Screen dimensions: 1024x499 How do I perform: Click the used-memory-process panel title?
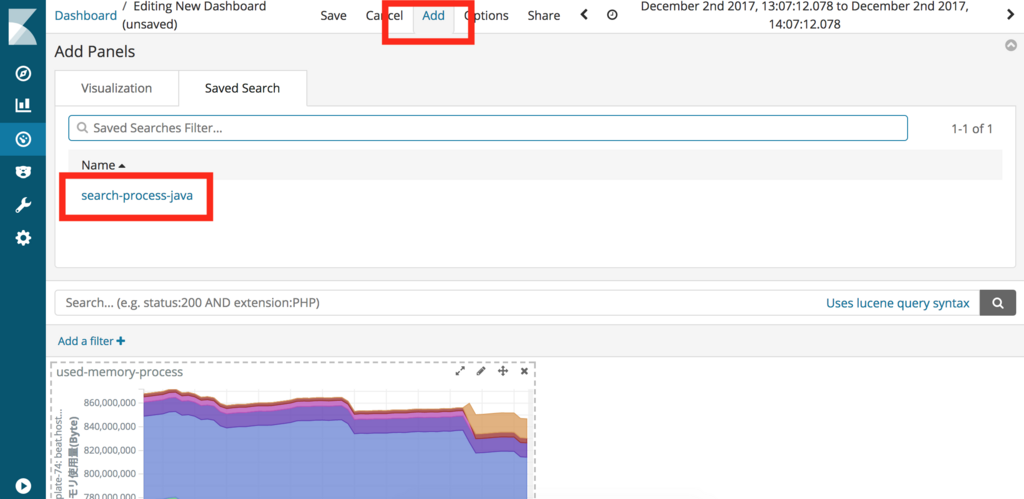[120, 372]
